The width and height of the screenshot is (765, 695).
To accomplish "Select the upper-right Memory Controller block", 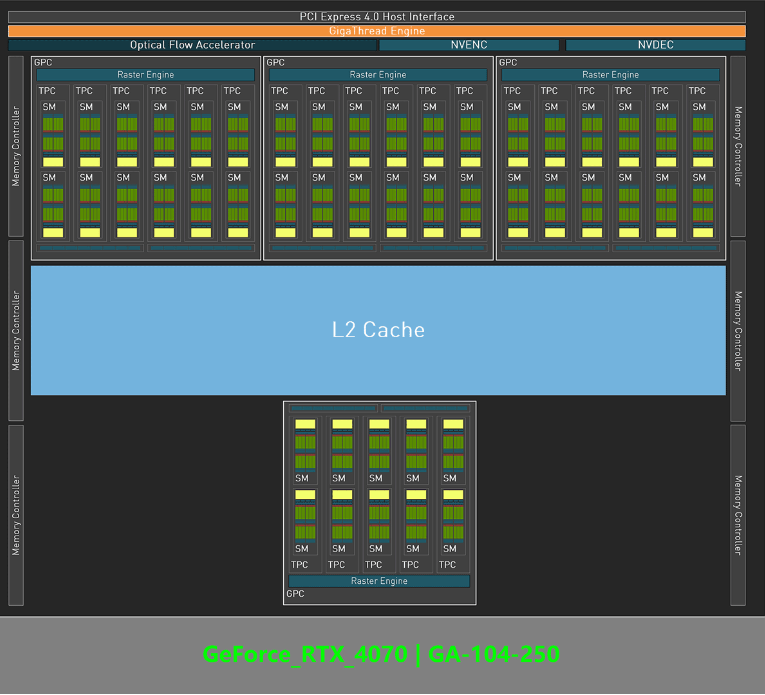I will [x=738, y=146].
